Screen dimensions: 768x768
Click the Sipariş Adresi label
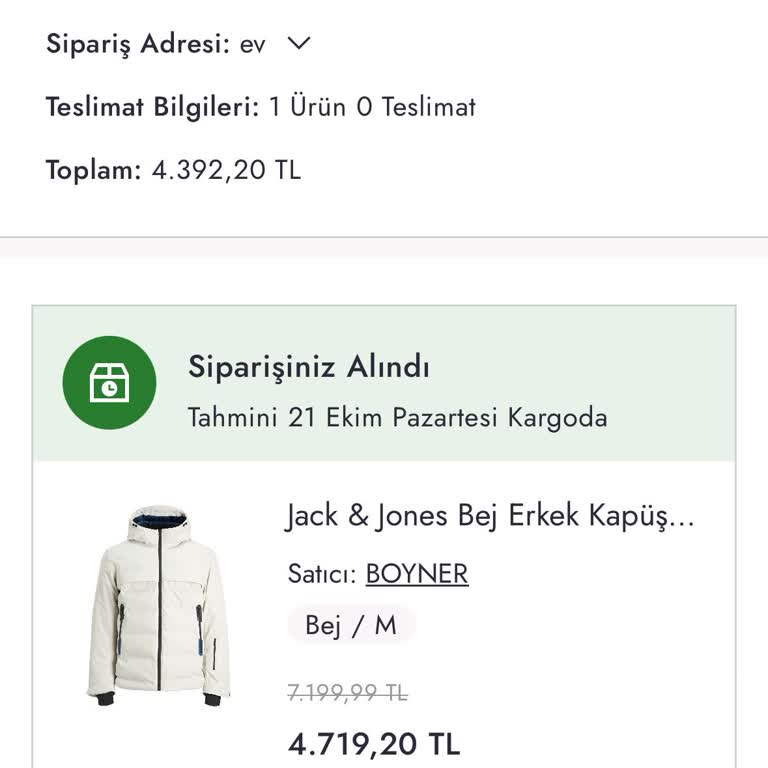[x=138, y=44]
